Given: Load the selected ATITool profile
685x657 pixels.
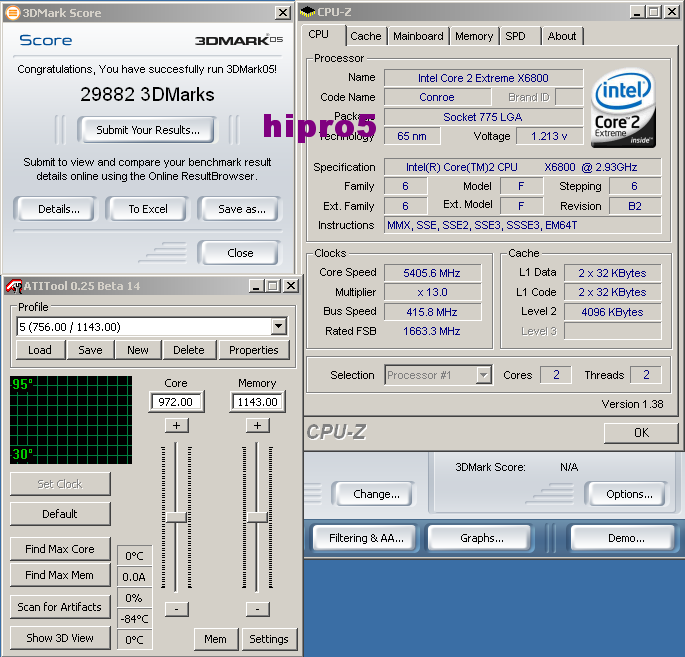Looking at the screenshot, I should click(40, 350).
